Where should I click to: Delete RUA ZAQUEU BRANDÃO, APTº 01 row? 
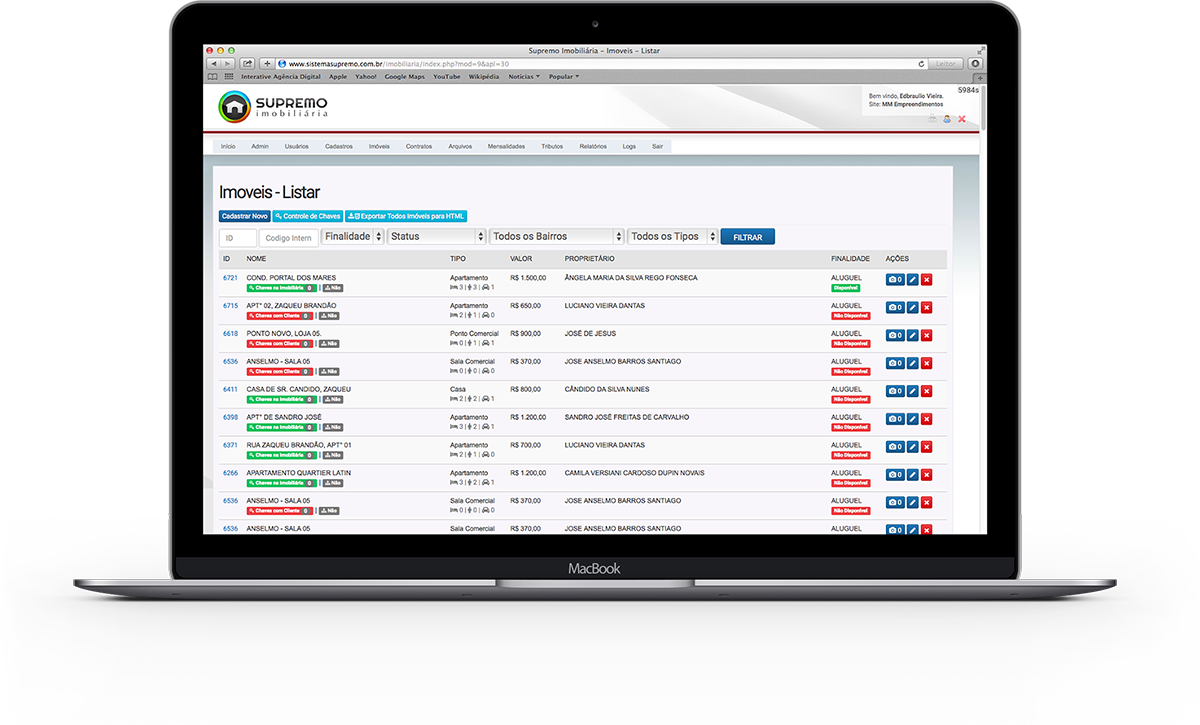tap(926, 447)
